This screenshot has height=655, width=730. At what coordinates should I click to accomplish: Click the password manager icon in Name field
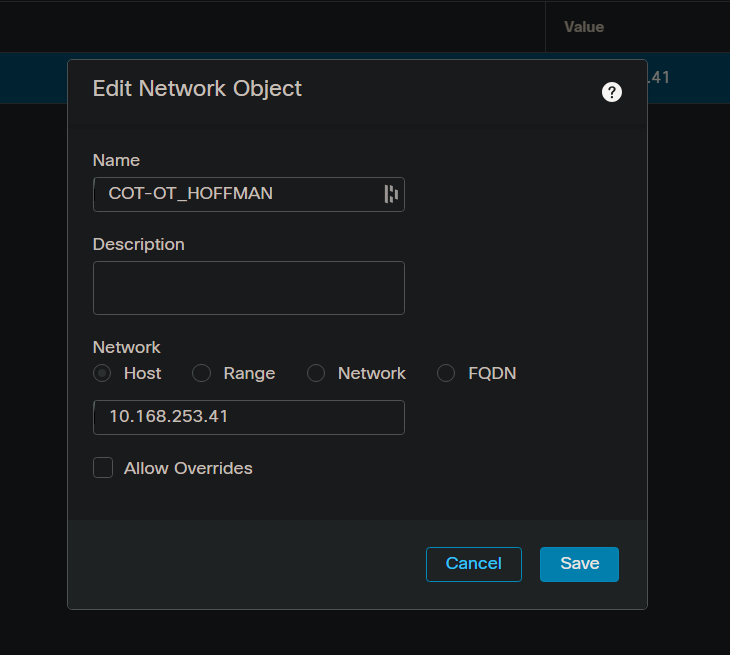point(391,194)
